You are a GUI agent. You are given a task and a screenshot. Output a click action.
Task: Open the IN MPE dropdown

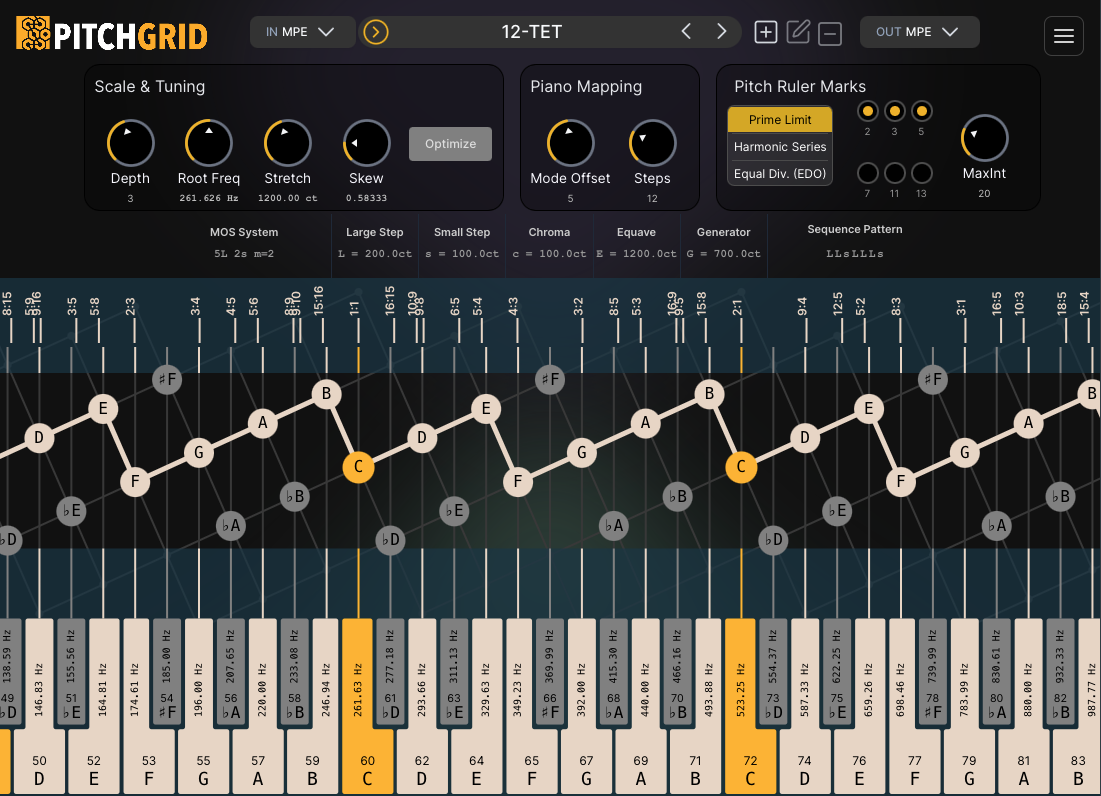[302, 31]
